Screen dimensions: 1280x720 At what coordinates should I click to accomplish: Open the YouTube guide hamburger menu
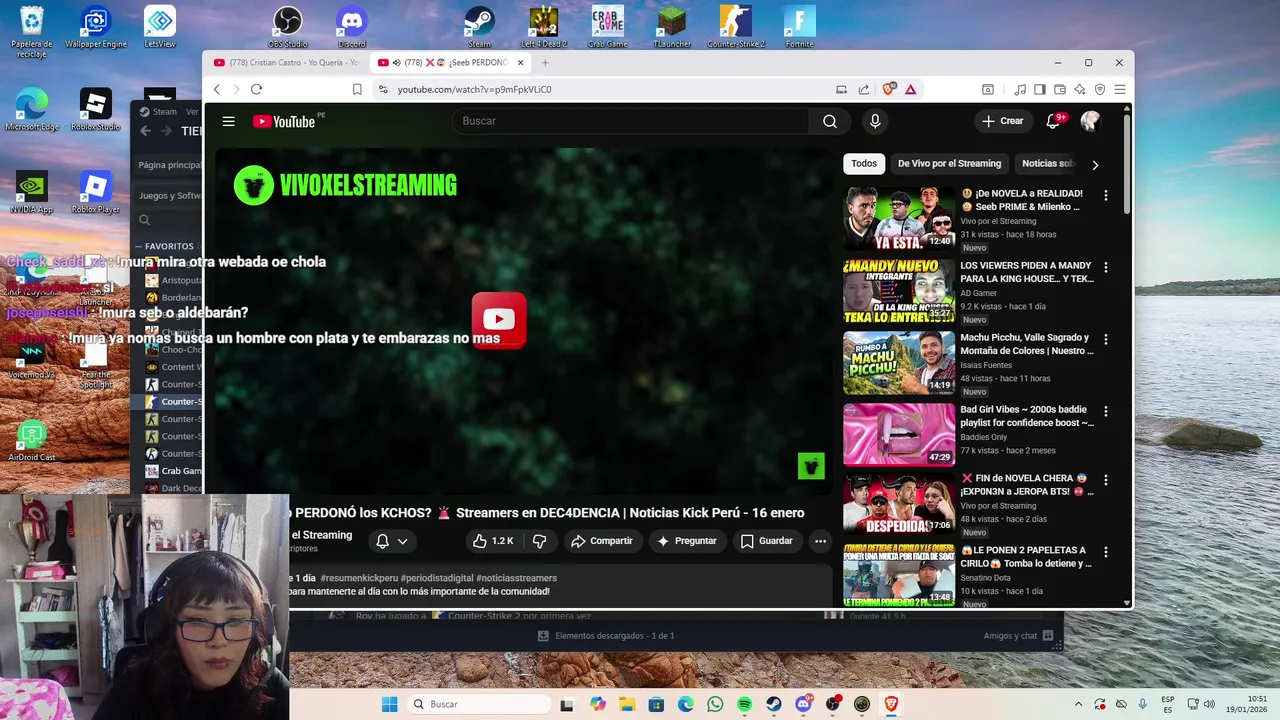228,121
